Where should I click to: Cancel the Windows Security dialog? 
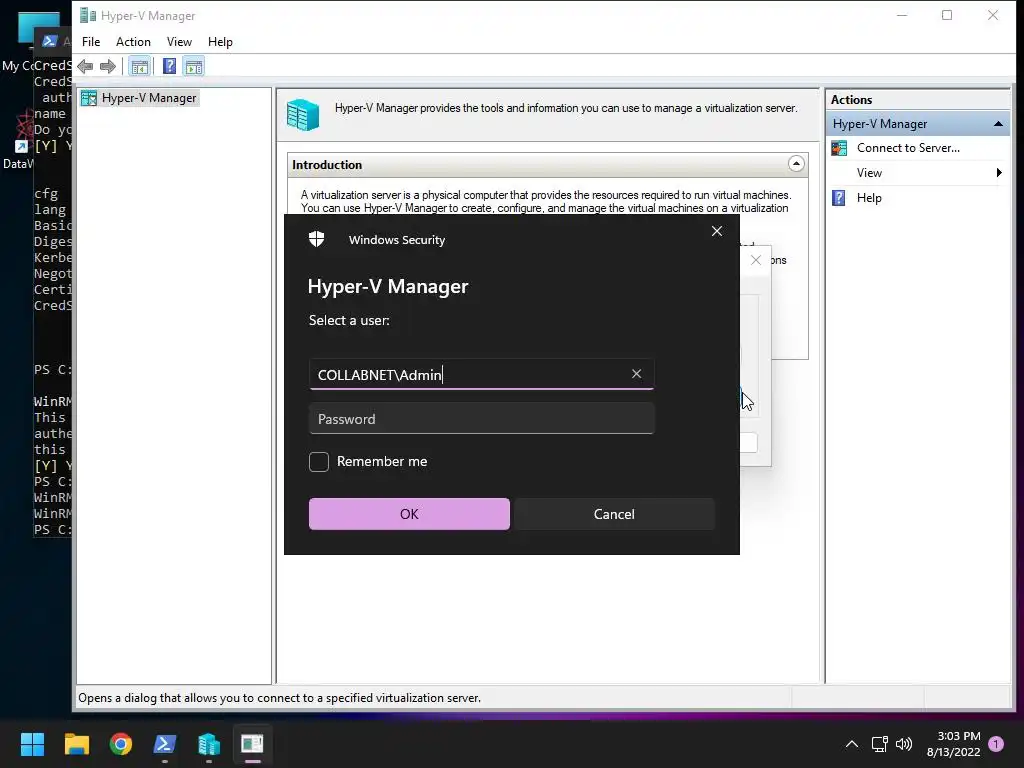click(x=614, y=514)
